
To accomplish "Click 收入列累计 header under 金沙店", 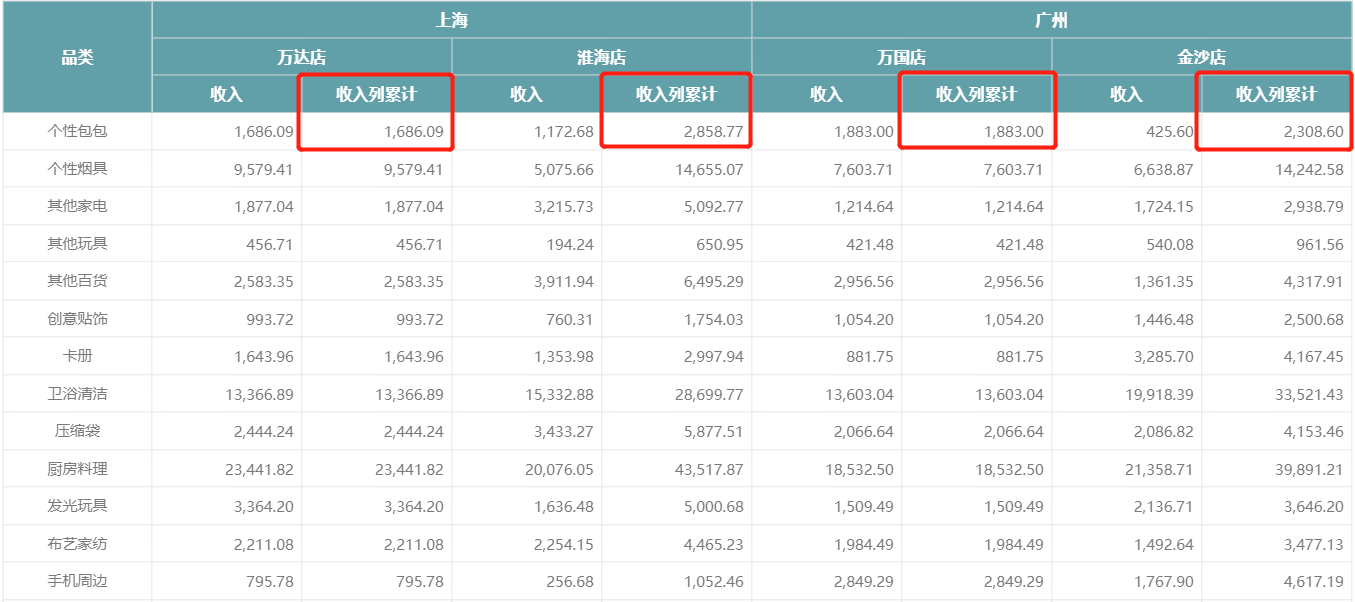I will [x=1277, y=94].
